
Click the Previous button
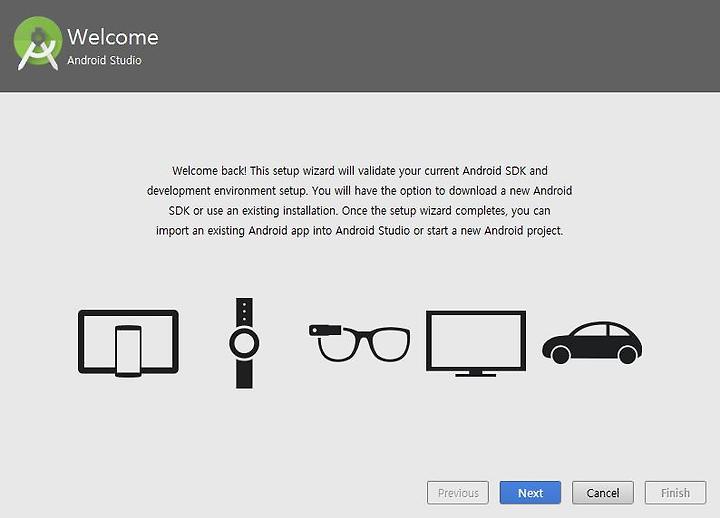(458, 493)
